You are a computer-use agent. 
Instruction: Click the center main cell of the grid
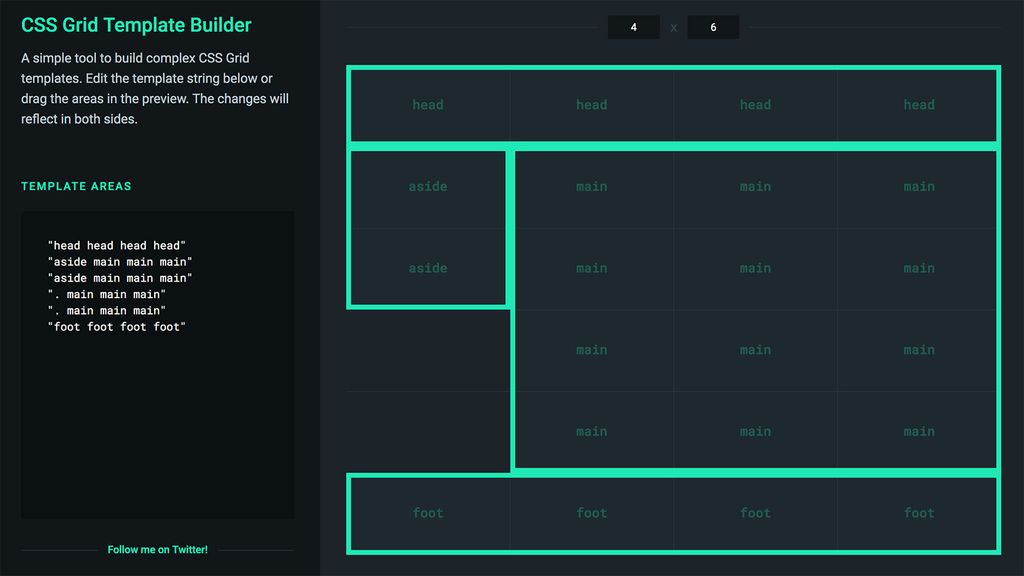755,268
